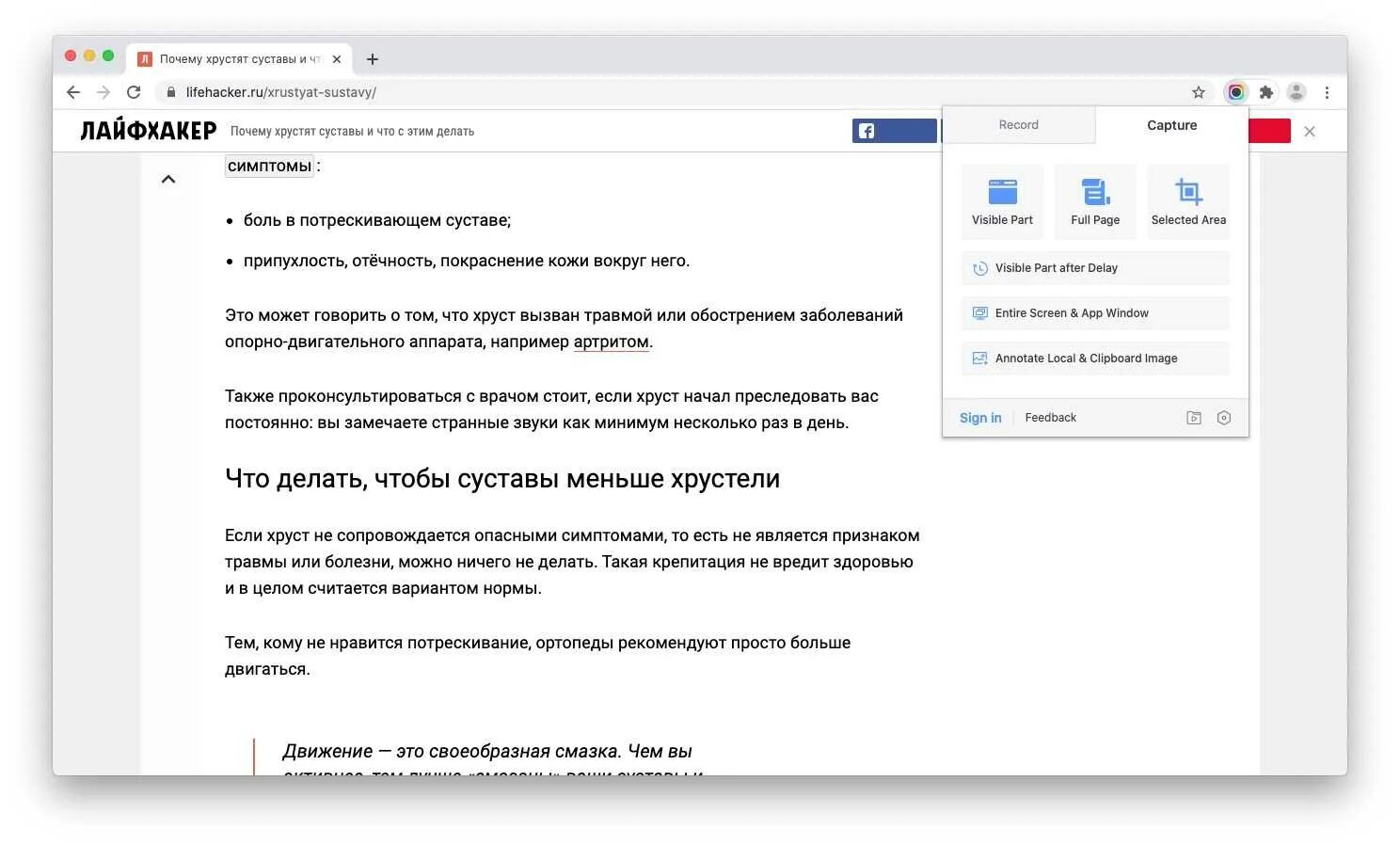Open the Chrome three-dot menu

coord(1327,92)
